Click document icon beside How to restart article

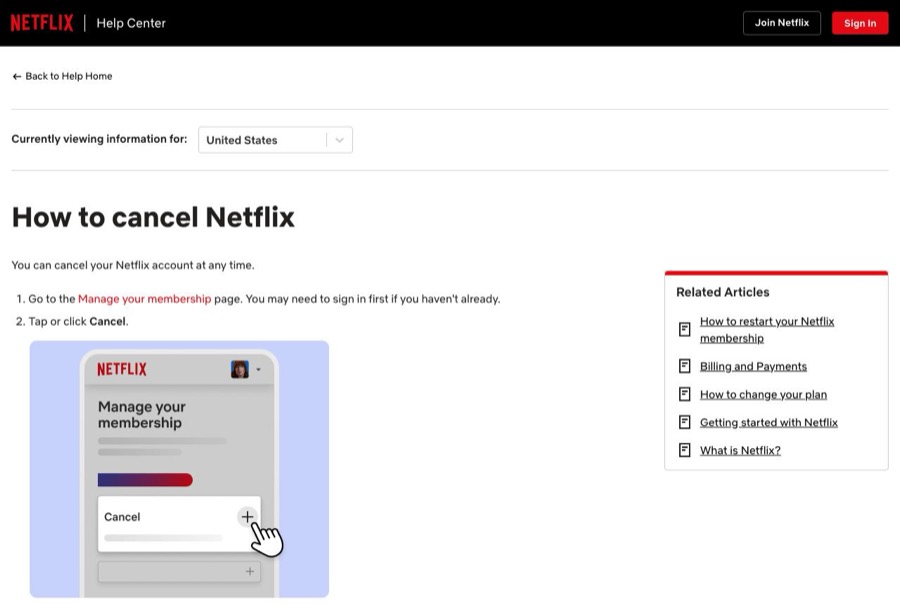click(685, 330)
